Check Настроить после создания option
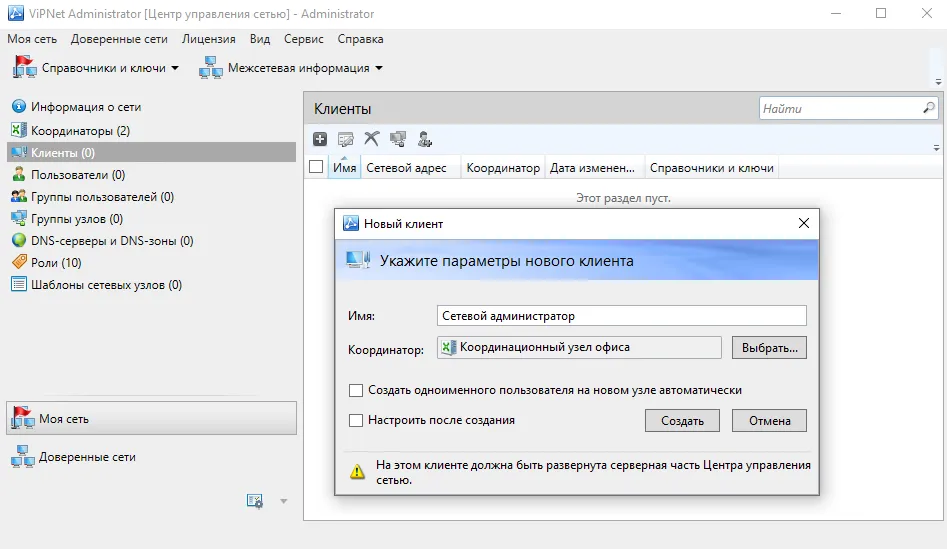This screenshot has width=947, height=549. click(x=356, y=420)
